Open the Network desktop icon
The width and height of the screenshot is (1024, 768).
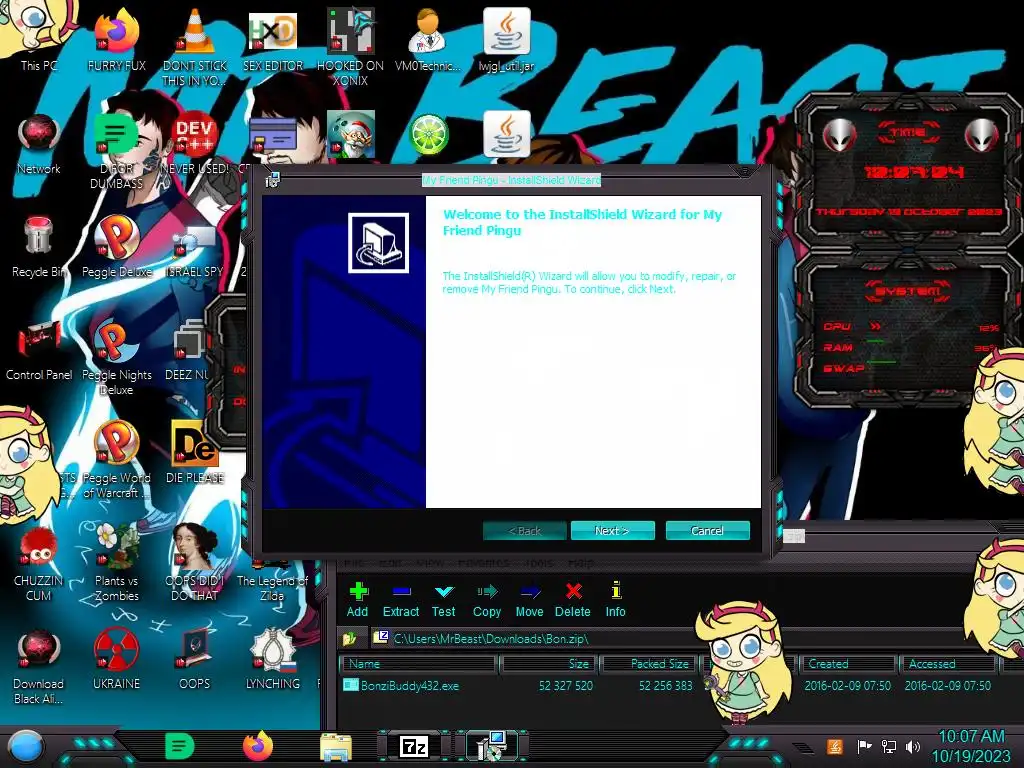[x=39, y=145]
